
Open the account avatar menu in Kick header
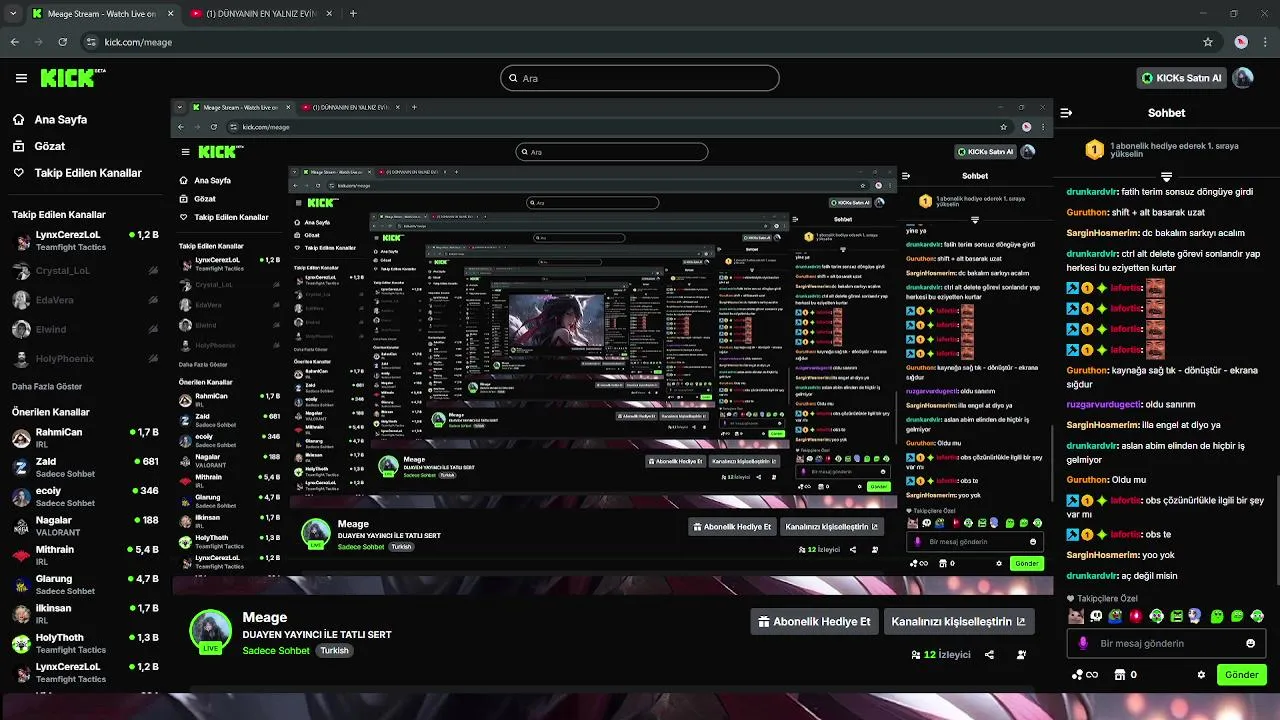pos(1243,78)
